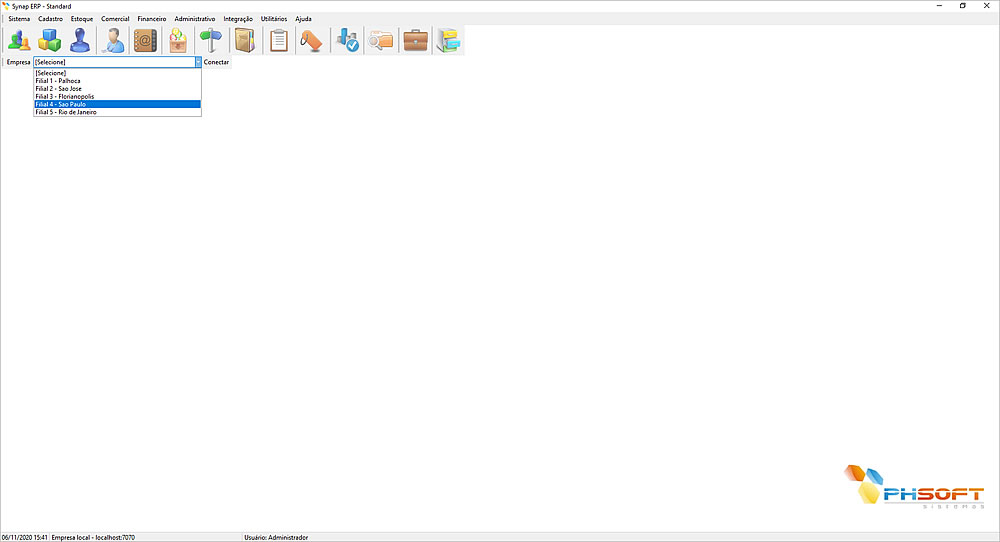Click the colored cubes toolbar icon
Screen dimensions: 1000x542
pyautogui.click(x=50, y=40)
